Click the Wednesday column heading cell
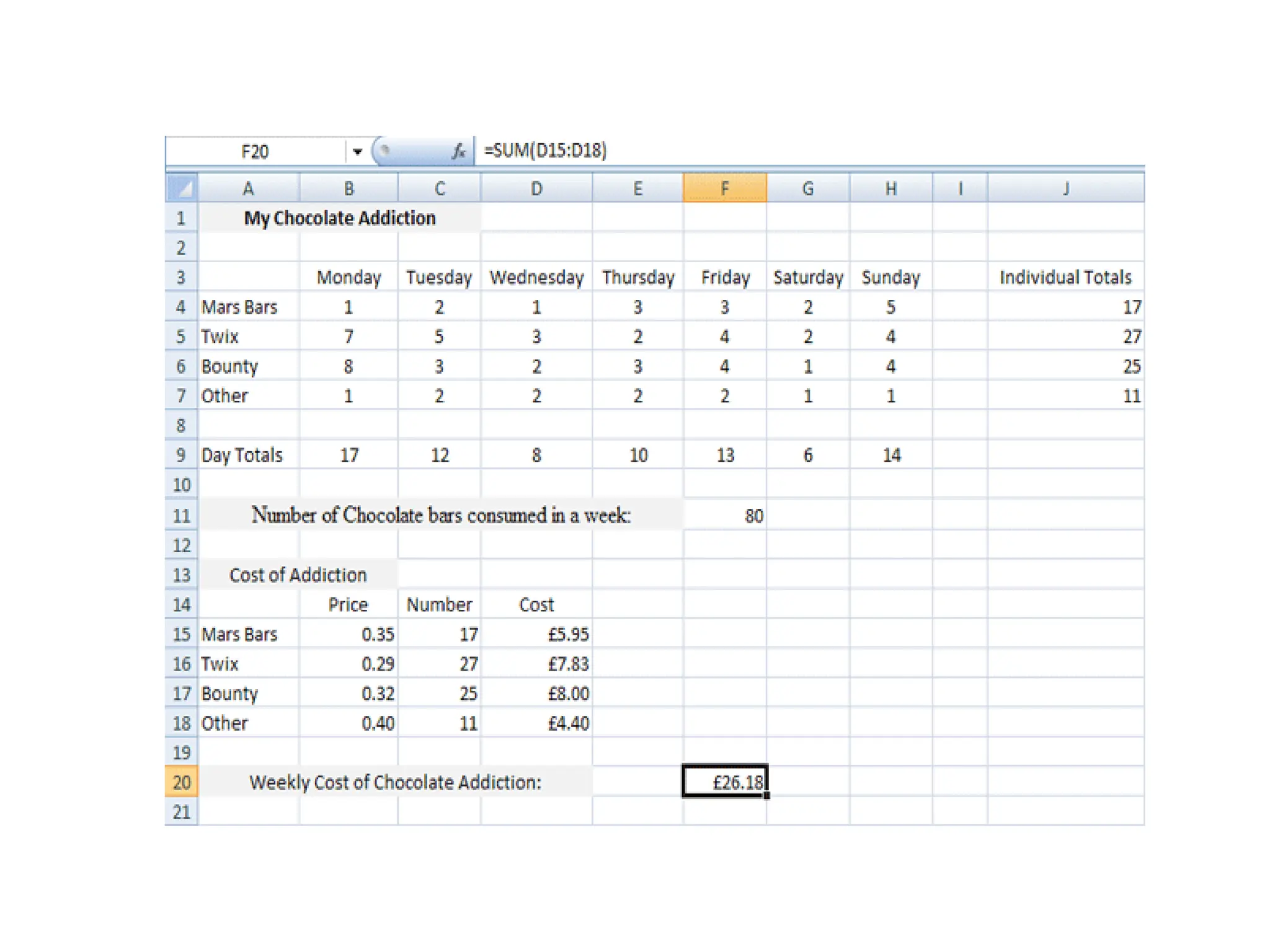The image size is (1270, 952). [x=536, y=277]
